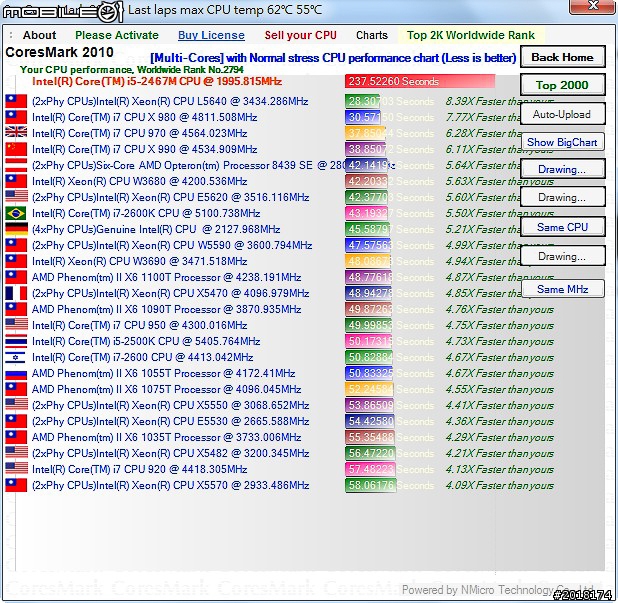Screen dimensions: 618x603
Task: Click France flag beside Xeon X5470 row
Action: [x=16, y=293]
